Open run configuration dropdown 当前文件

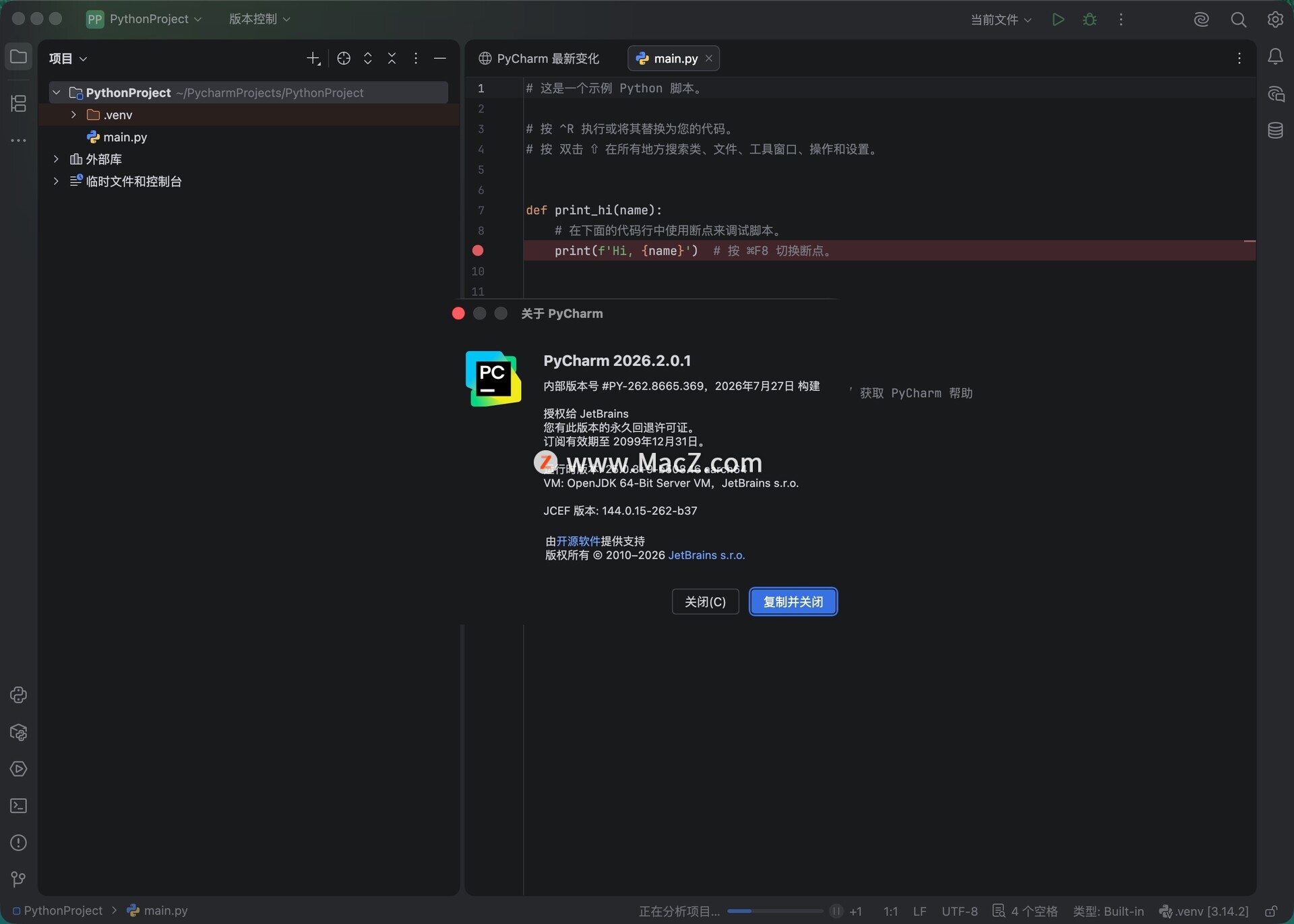[1001, 20]
